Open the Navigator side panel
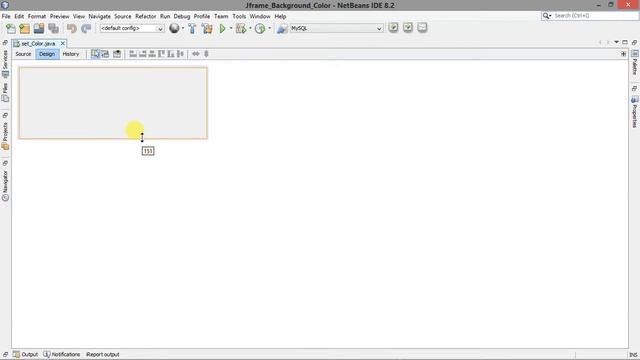 (x=5, y=186)
